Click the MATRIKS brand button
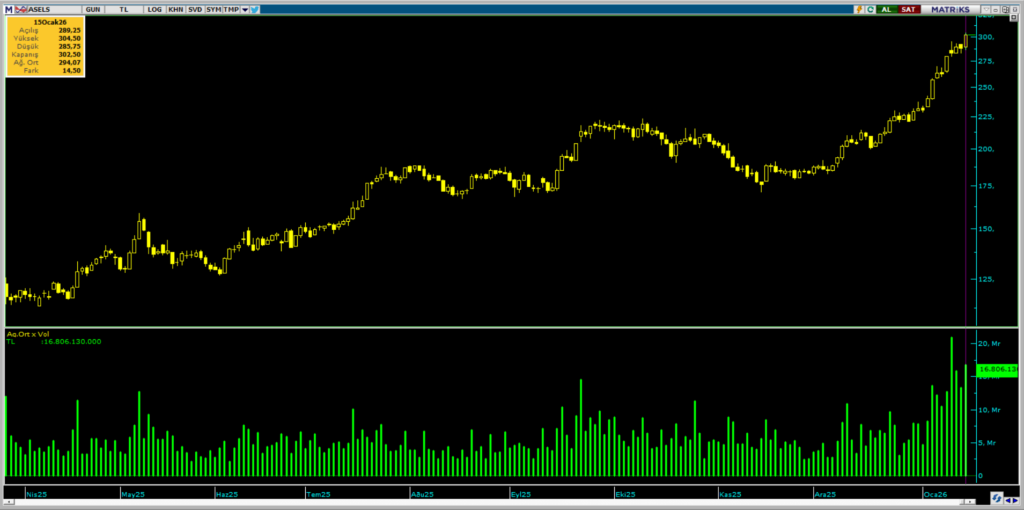Viewport: 1024px width, 510px height. click(x=950, y=10)
